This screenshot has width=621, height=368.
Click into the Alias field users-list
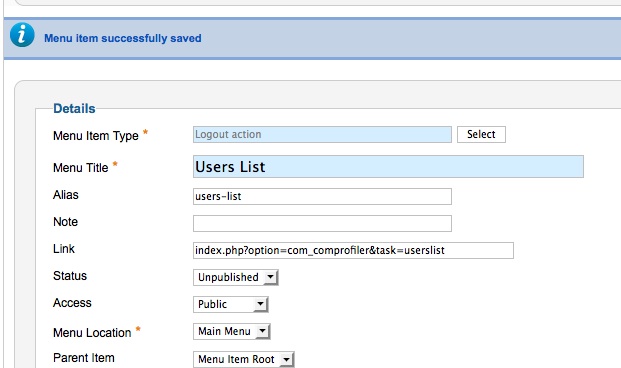tap(322, 196)
